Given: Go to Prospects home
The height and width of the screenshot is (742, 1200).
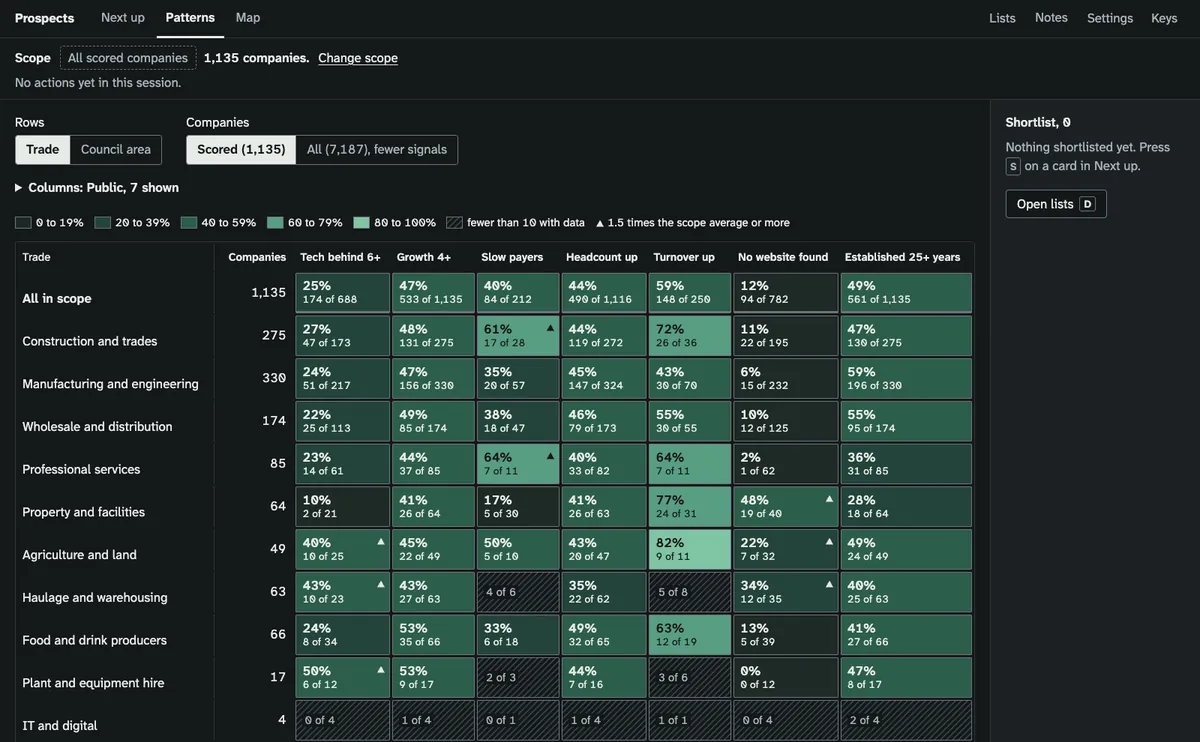Looking at the screenshot, I should coord(44,18).
